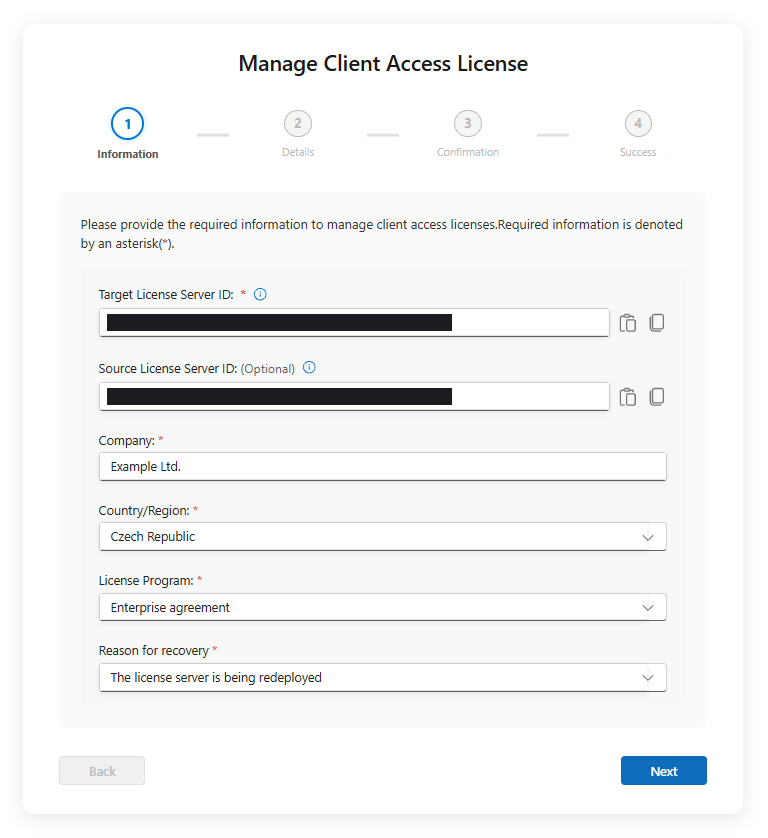This screenshot has width=768, height=838.
Task: Select step 3 Confirmation circle
Action: pos(468,123)
